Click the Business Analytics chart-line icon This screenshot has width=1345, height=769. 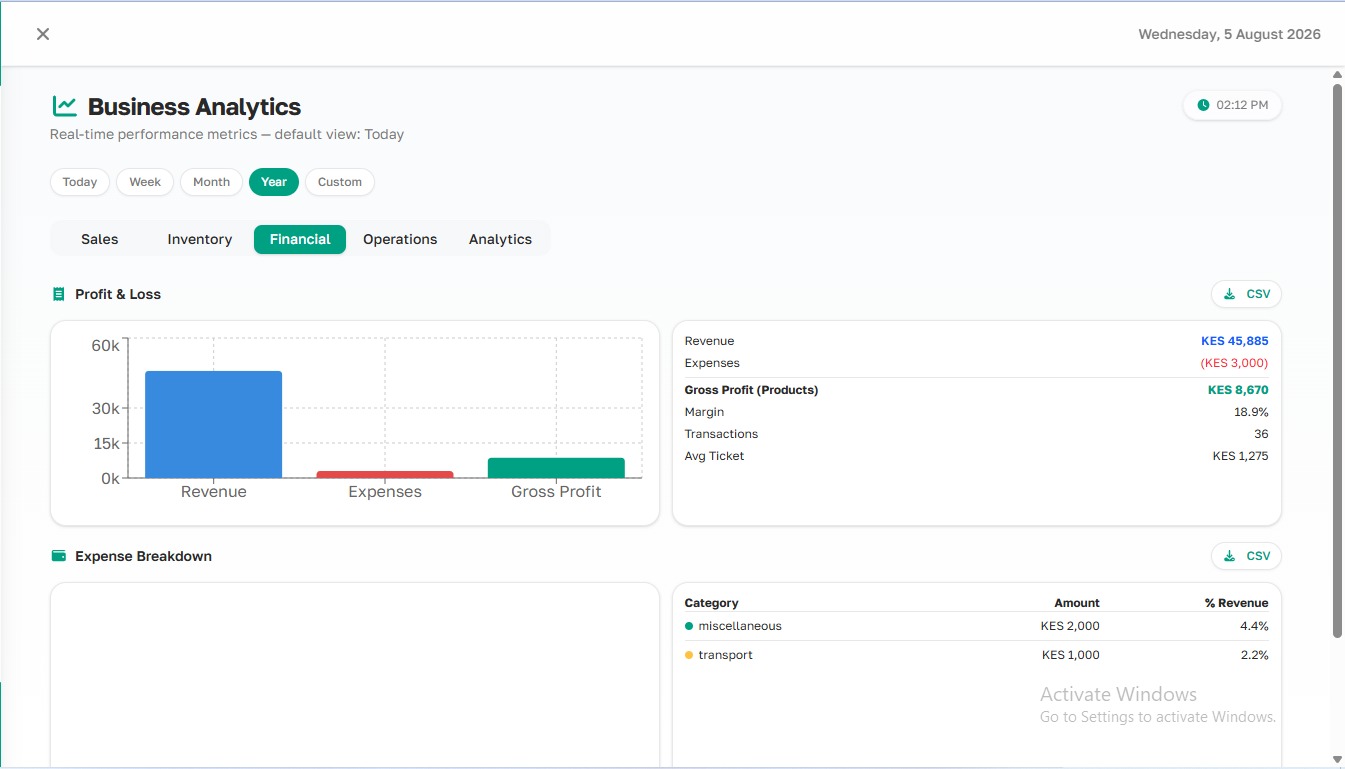point(65,106)
